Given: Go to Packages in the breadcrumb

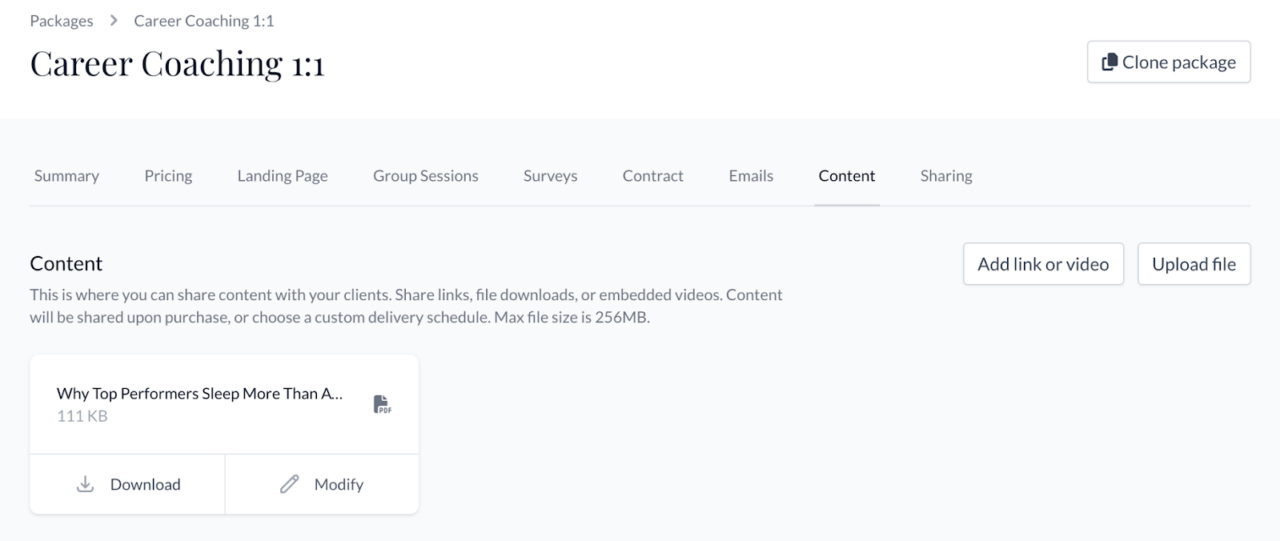Looking at the screenshot, I should pos(61,21).
